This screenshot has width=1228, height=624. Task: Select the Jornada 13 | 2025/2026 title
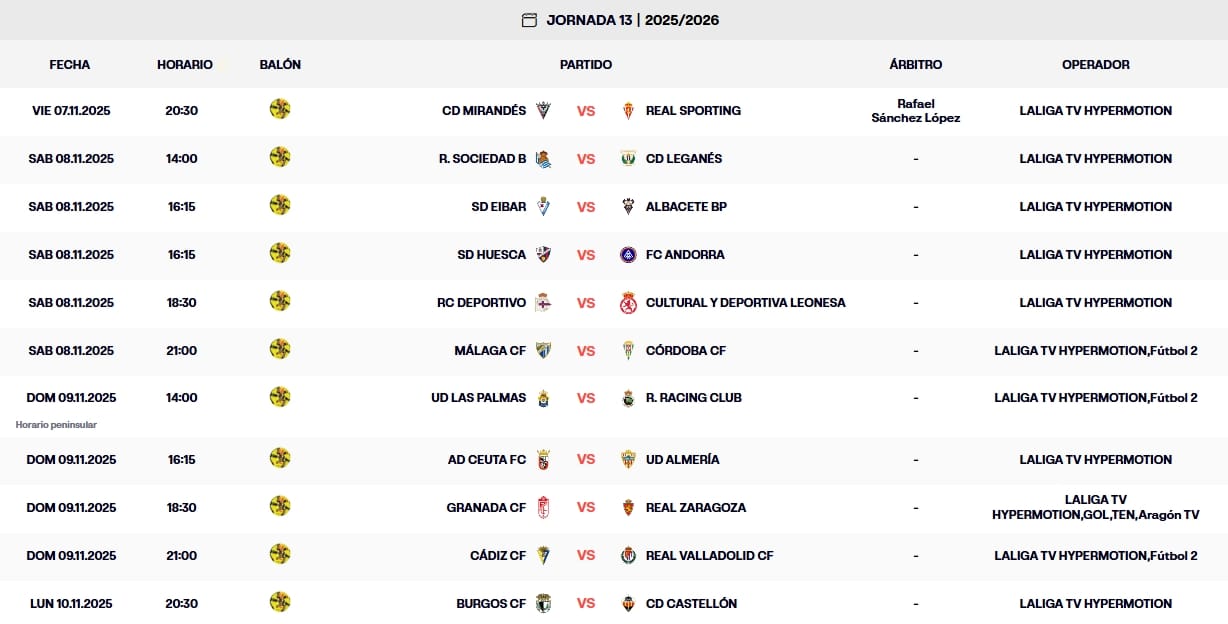coord(632,20)
